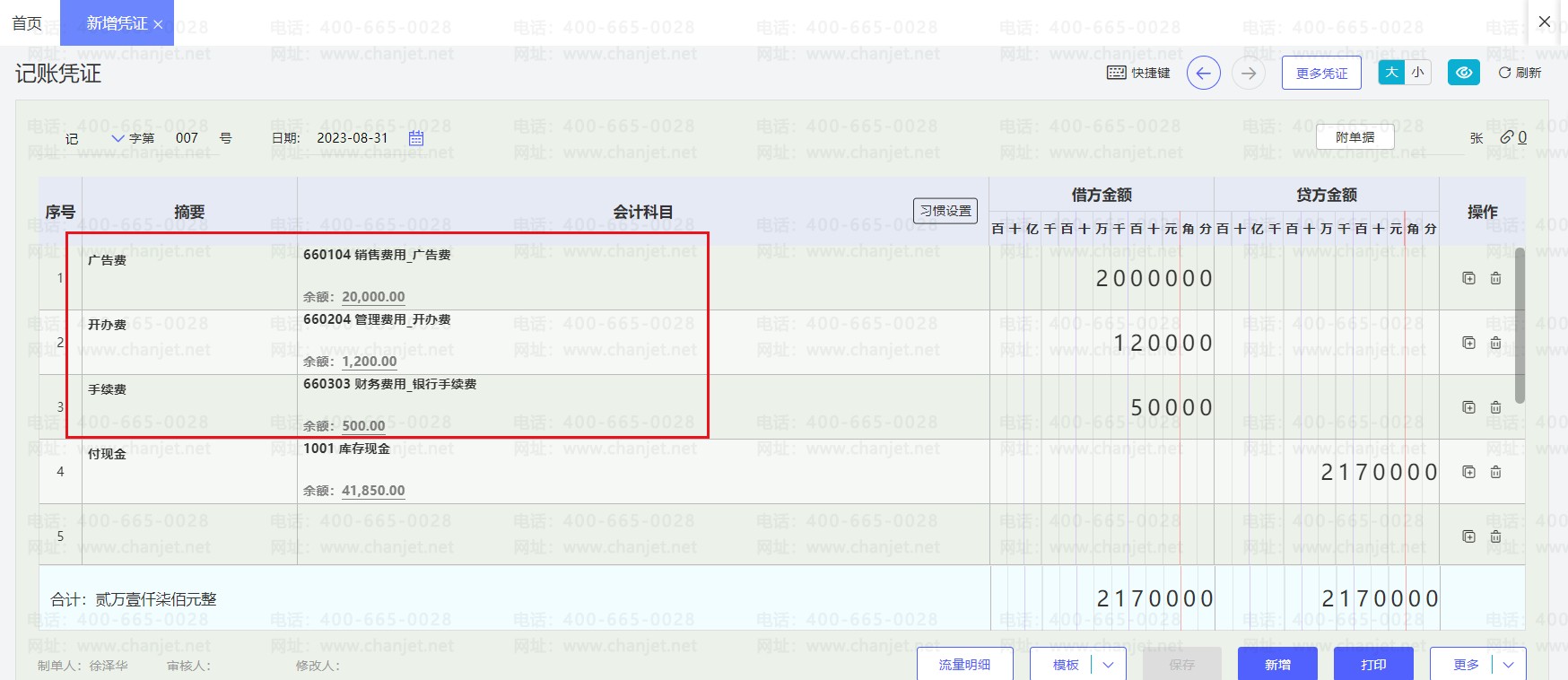This screenshot has width=1568, height=680.
Task: Expand the voucher type 记 dropdown
Action: pos(118,138)
